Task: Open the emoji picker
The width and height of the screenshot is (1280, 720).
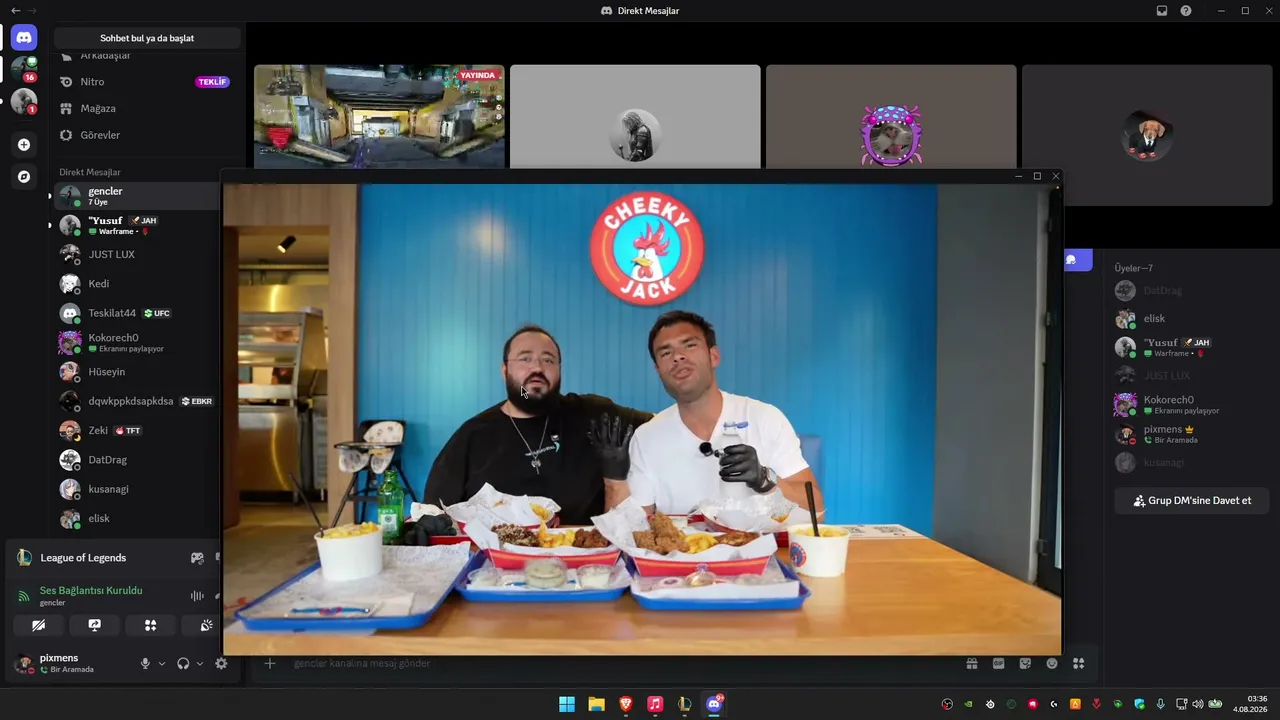Action: click(x=1052, y=663)
